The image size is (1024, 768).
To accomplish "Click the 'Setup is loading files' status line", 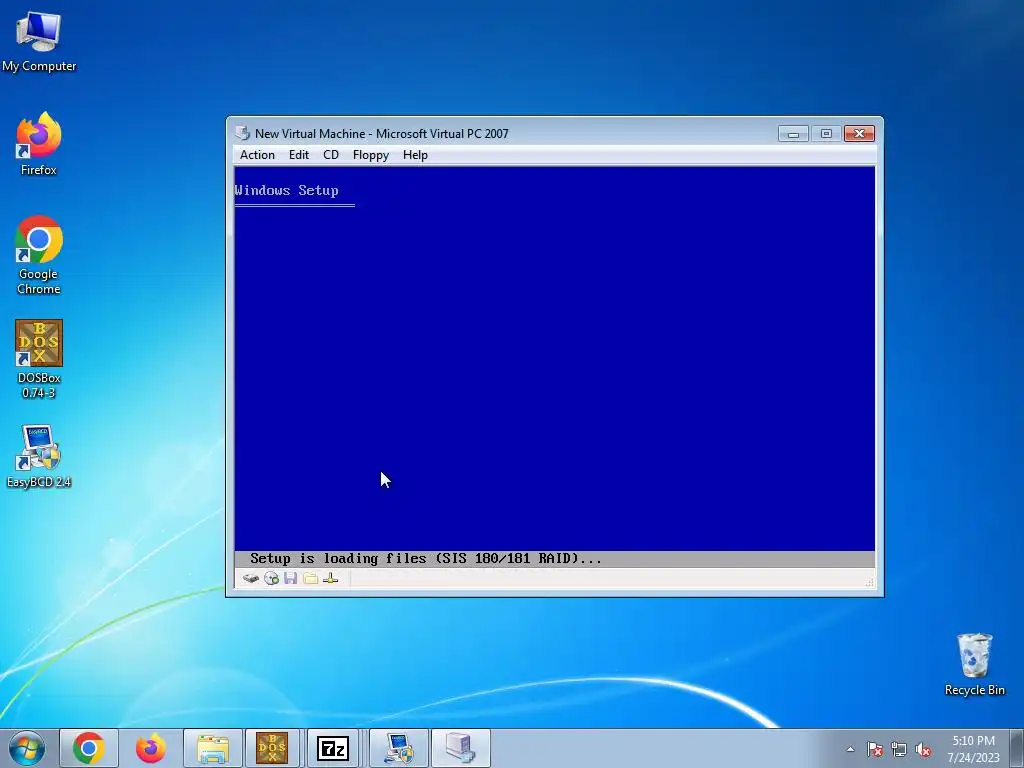I will coord(426,558).
